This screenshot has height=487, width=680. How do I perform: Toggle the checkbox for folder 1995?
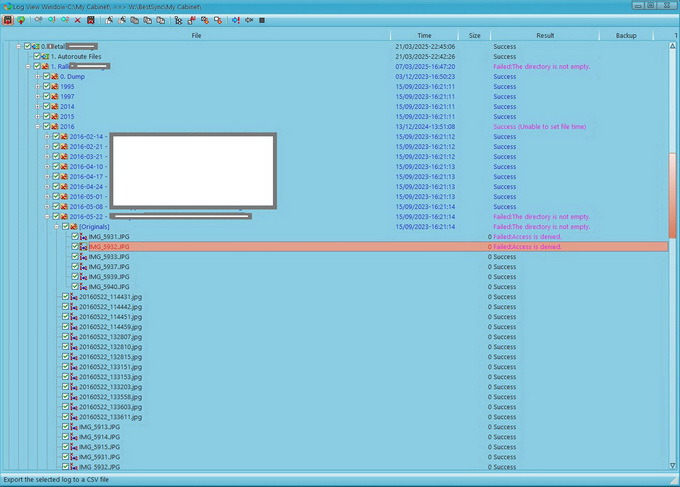tap(46, 86)
